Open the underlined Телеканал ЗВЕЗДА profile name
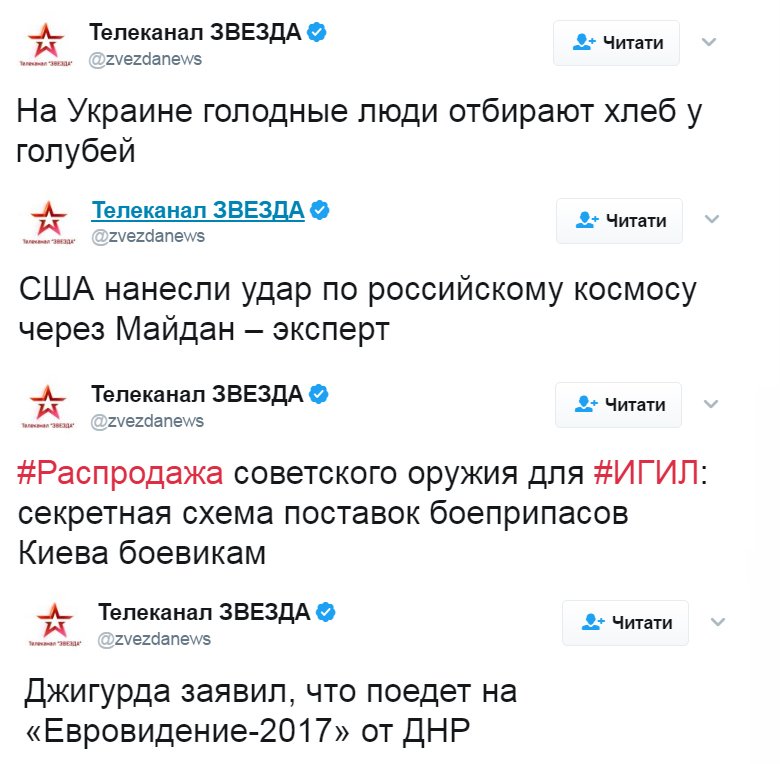 197,210
